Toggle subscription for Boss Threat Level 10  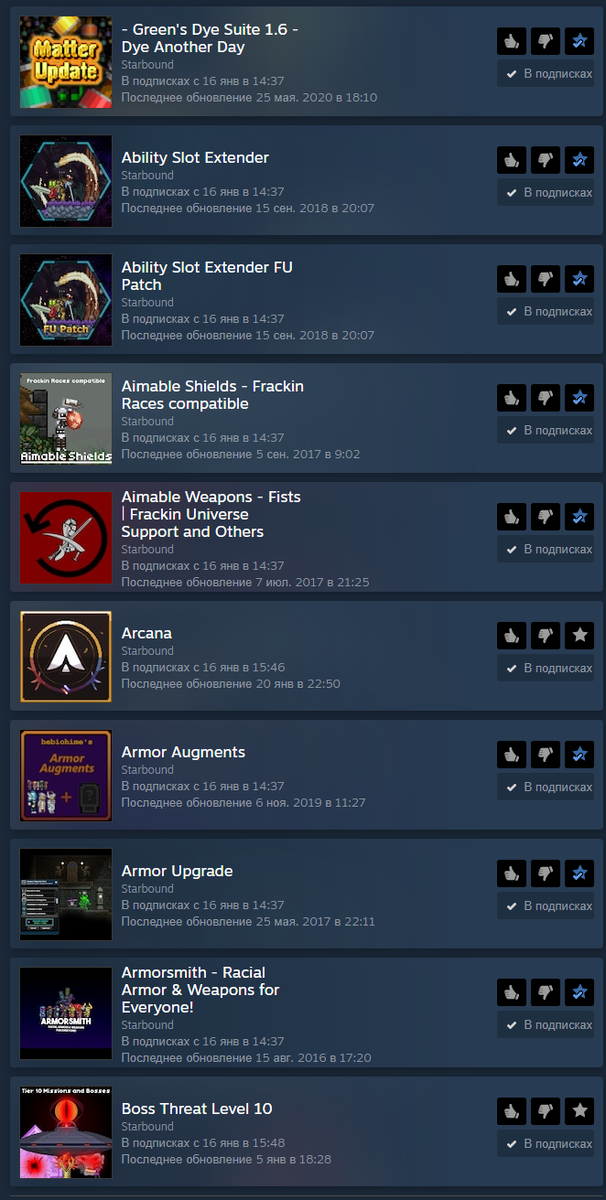pyautogui.click(x=545, y=1144)
